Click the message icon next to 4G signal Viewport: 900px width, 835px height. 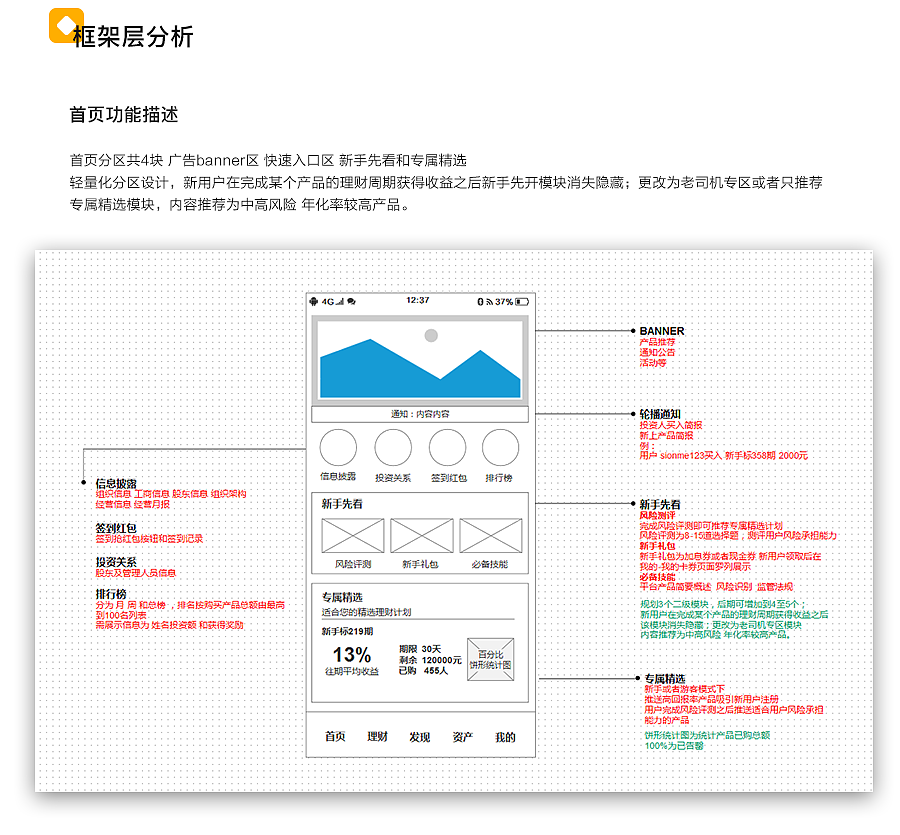[x=352, y=302]
